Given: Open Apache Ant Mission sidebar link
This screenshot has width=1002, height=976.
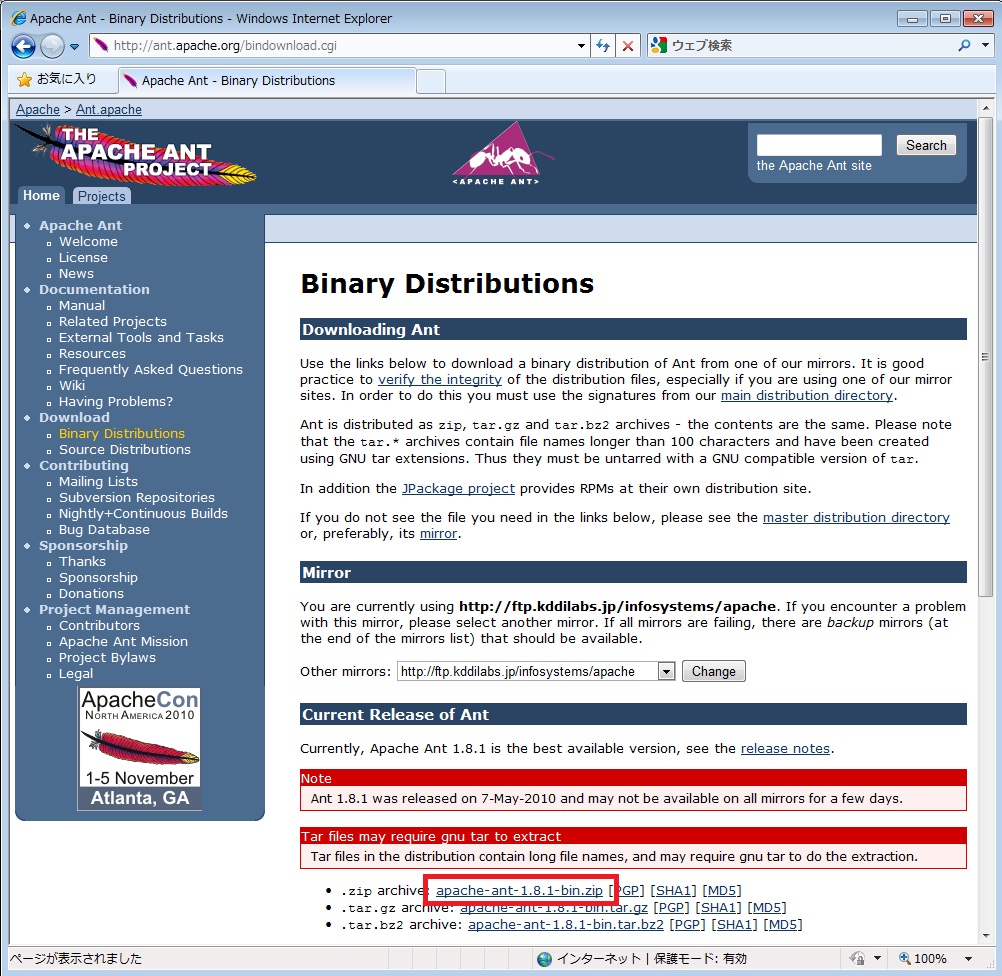Looking at the screenshot, I should point(123,641).
